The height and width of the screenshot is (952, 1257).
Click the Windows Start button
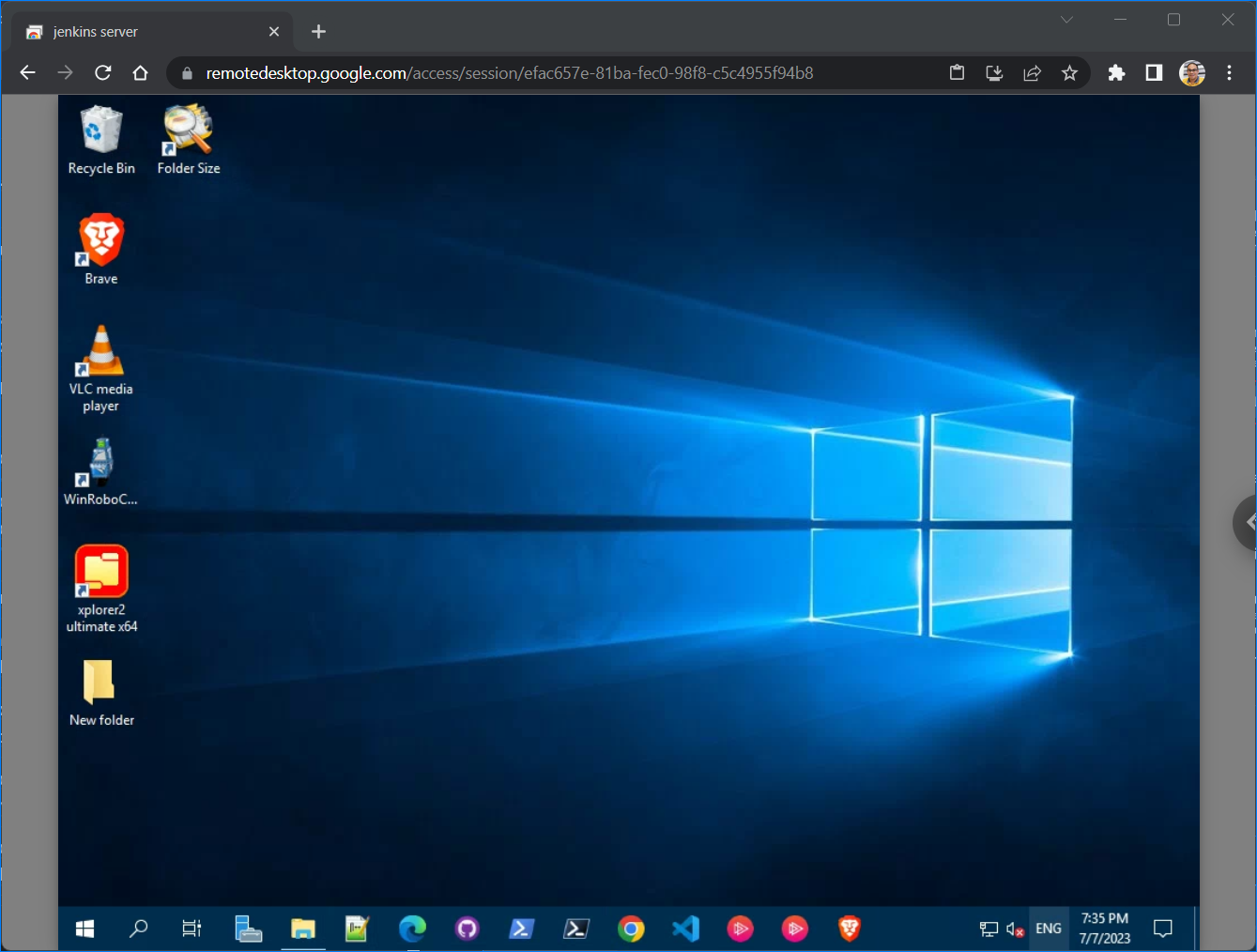click(x=84, y=929)
